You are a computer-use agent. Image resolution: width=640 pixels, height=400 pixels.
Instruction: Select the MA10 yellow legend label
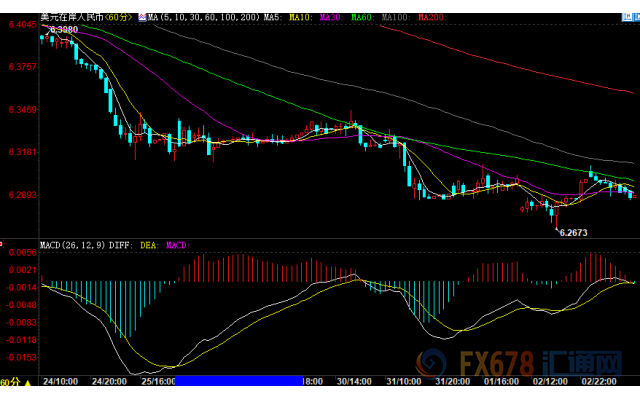click(301, 17)
